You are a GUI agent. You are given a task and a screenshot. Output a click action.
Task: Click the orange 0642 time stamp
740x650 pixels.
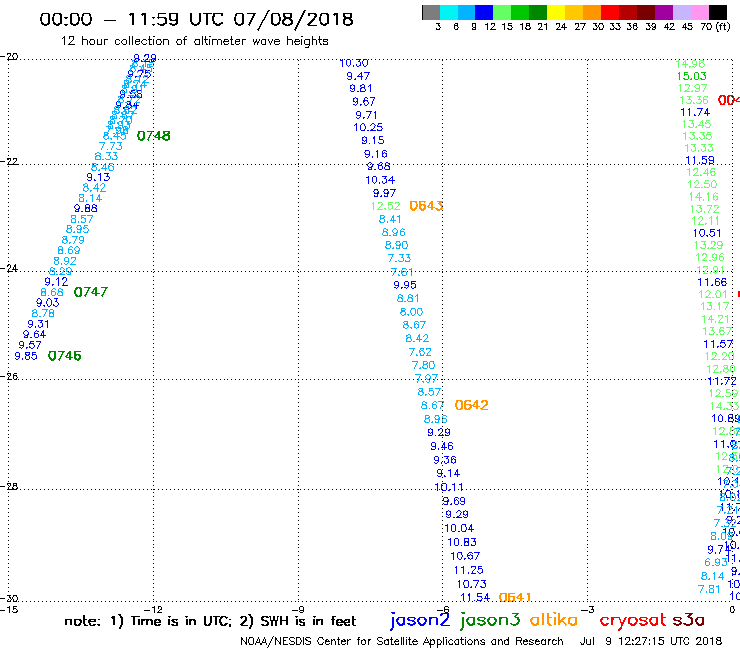[x=471, y=405]
